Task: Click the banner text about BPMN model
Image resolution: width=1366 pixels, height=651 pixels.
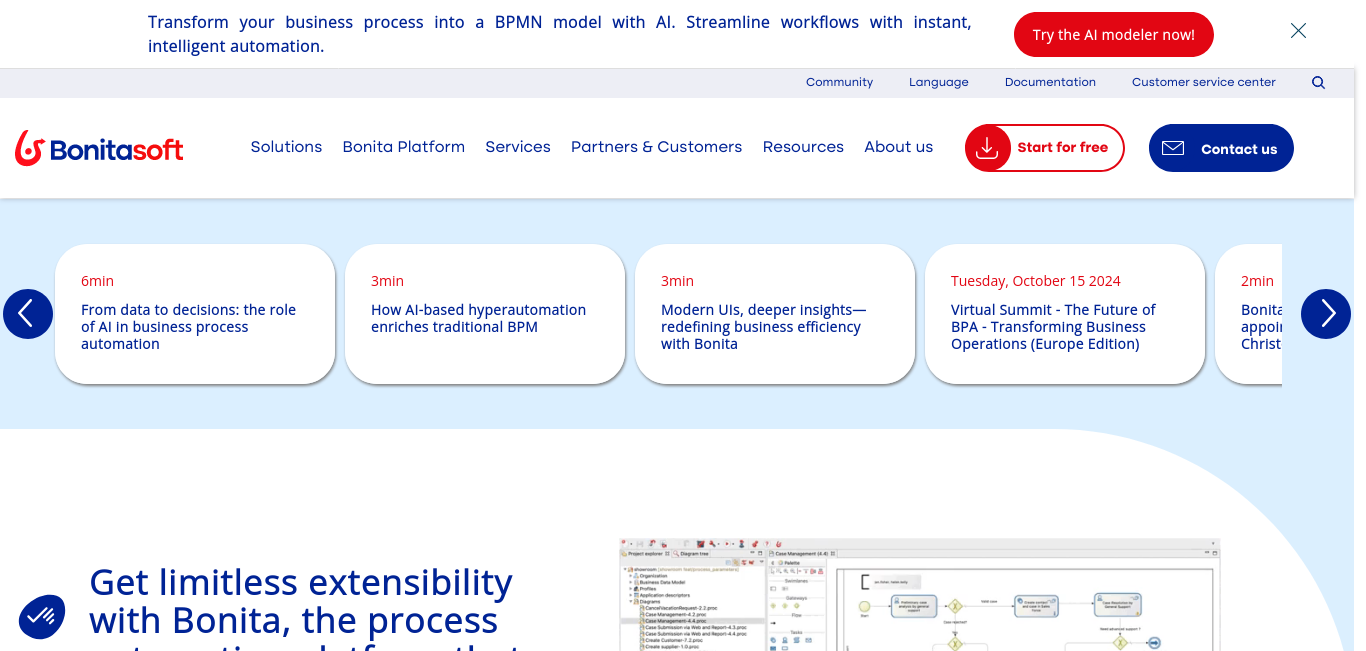Action: coord(559,34)
